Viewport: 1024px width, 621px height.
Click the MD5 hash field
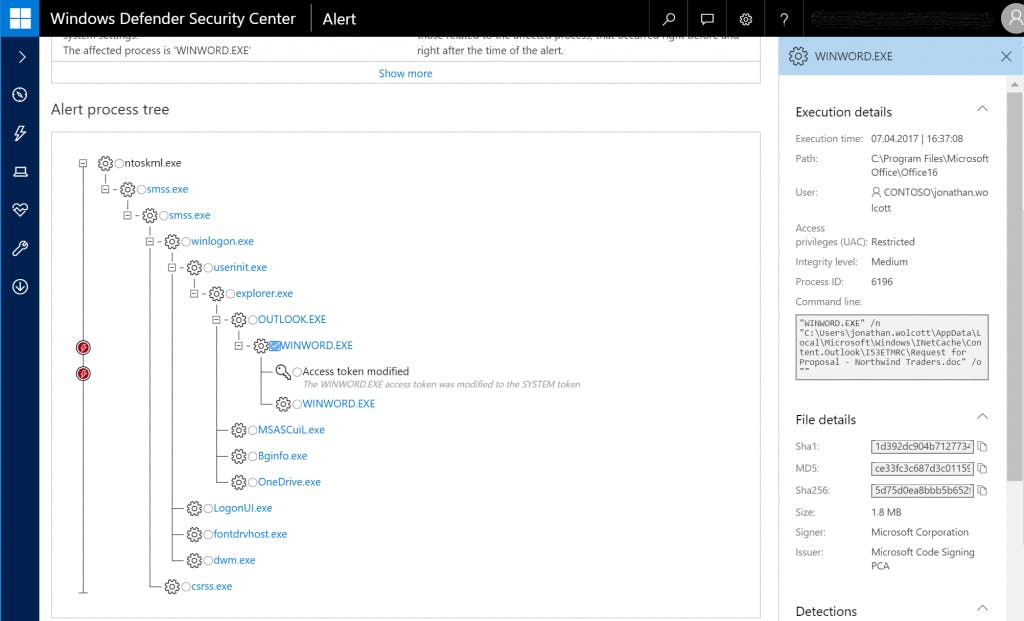click(x=922, y=468)
